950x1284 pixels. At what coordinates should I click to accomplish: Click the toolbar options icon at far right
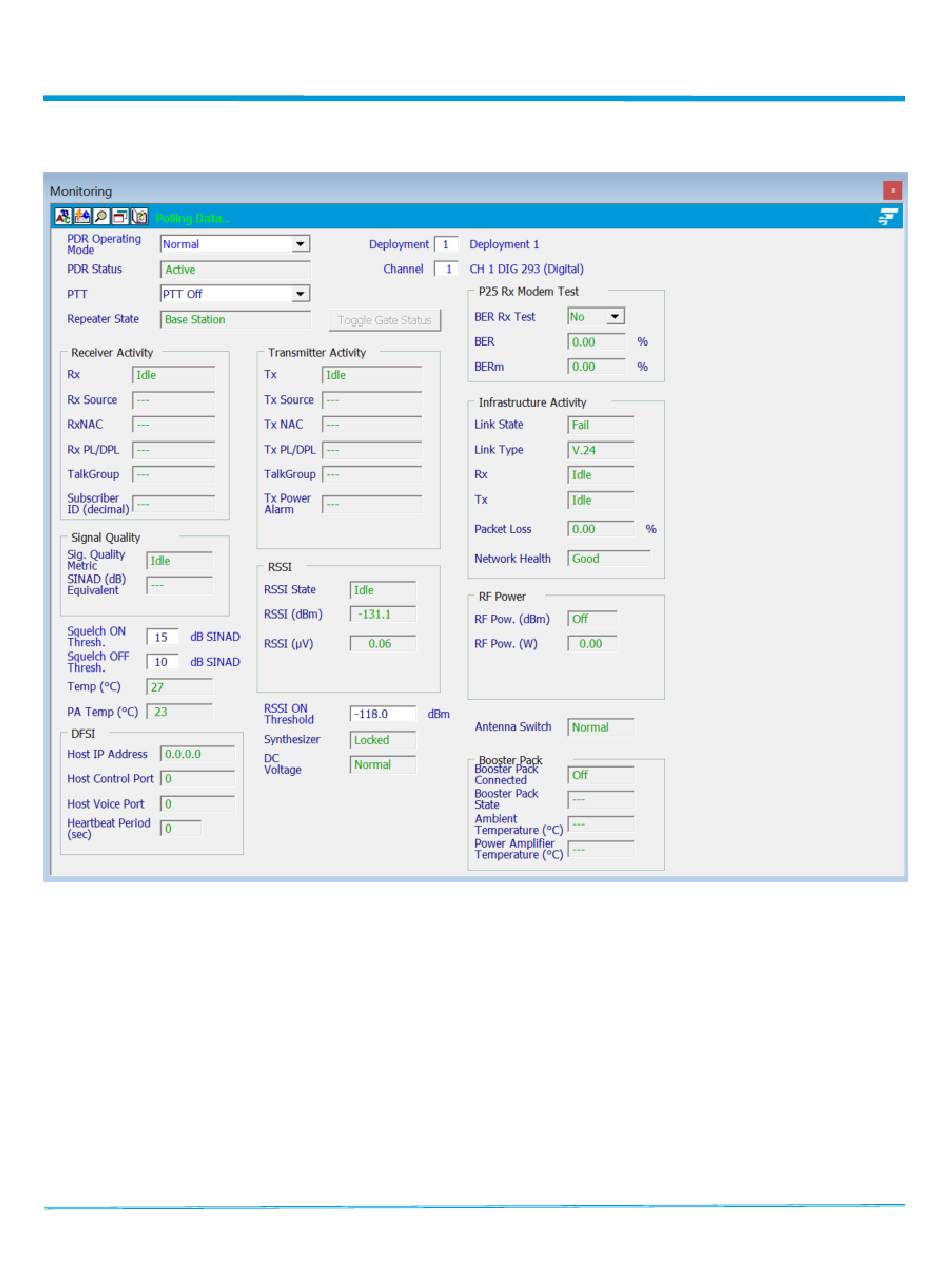[888, 216]
